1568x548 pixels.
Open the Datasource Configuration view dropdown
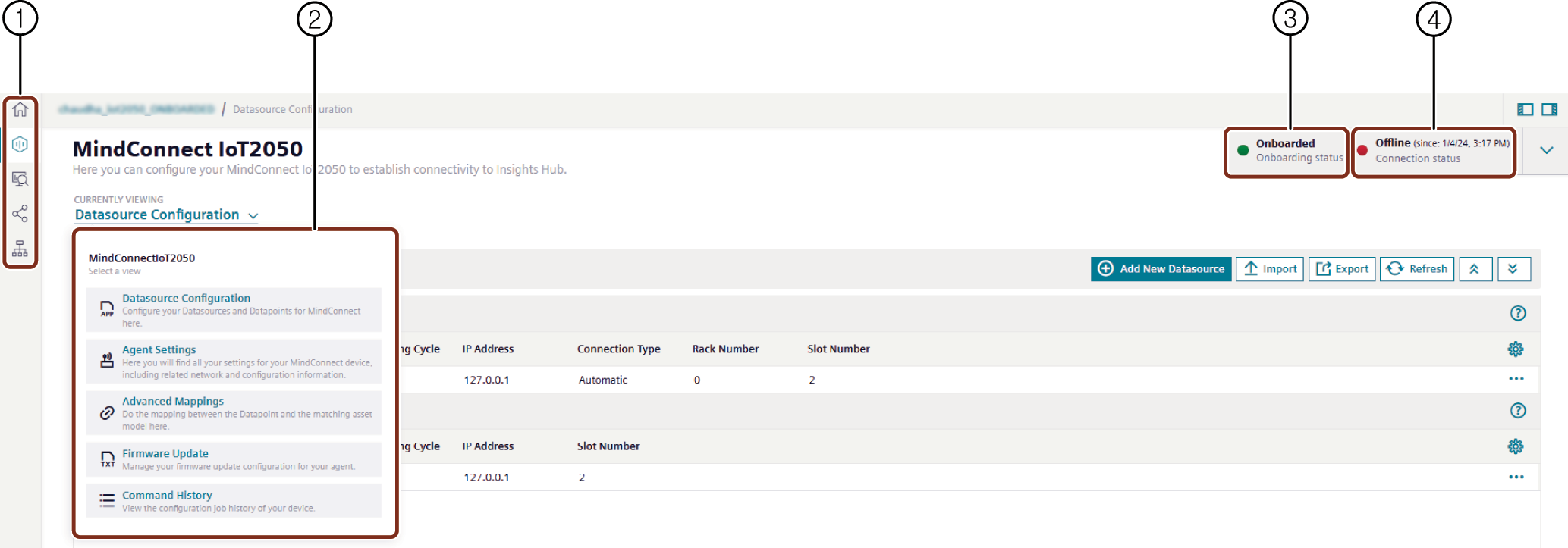coord(167,215)
